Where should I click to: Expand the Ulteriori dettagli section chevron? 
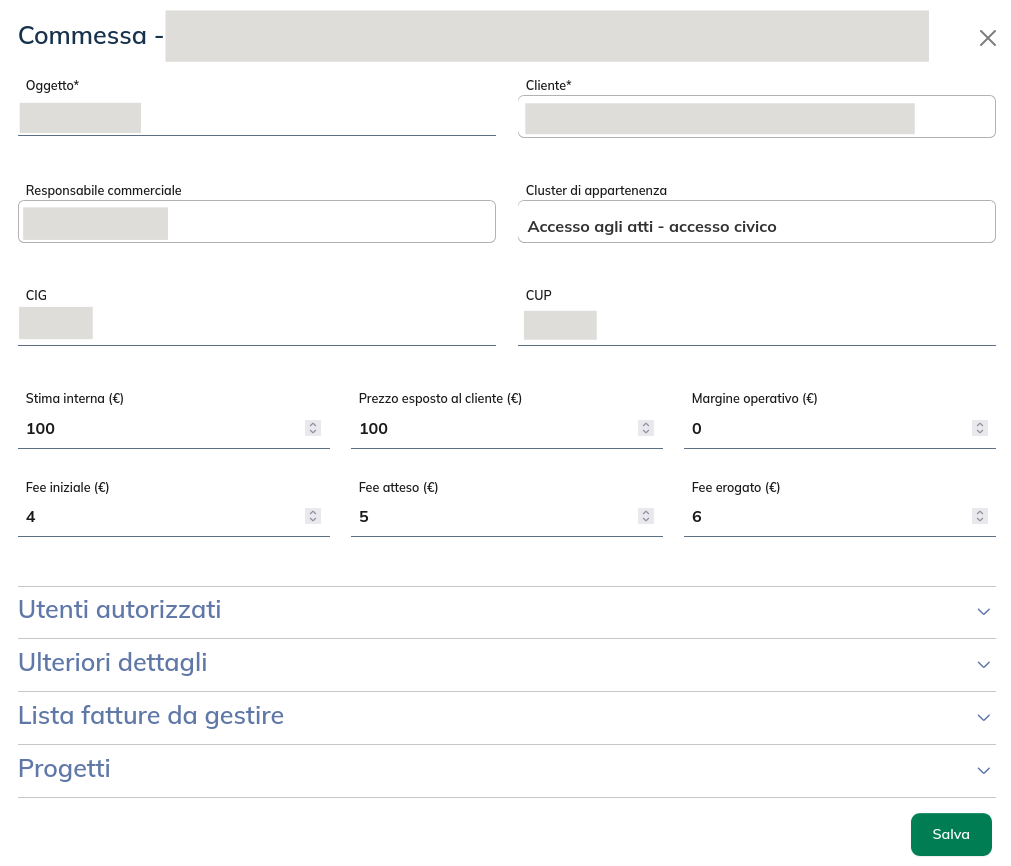pos(983,664)
